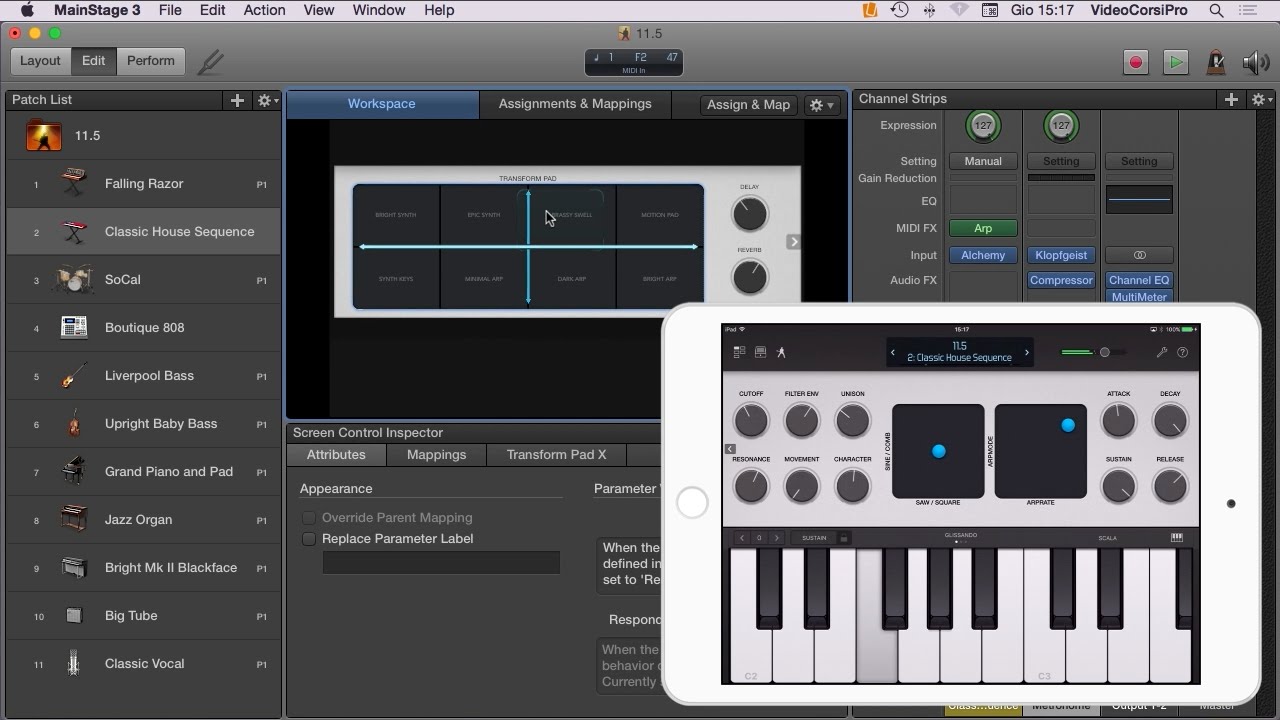Open the Workspace gear dropdown menu
Image resolution: width=1280 pixels, height=720 pixels.
point(821,104)
